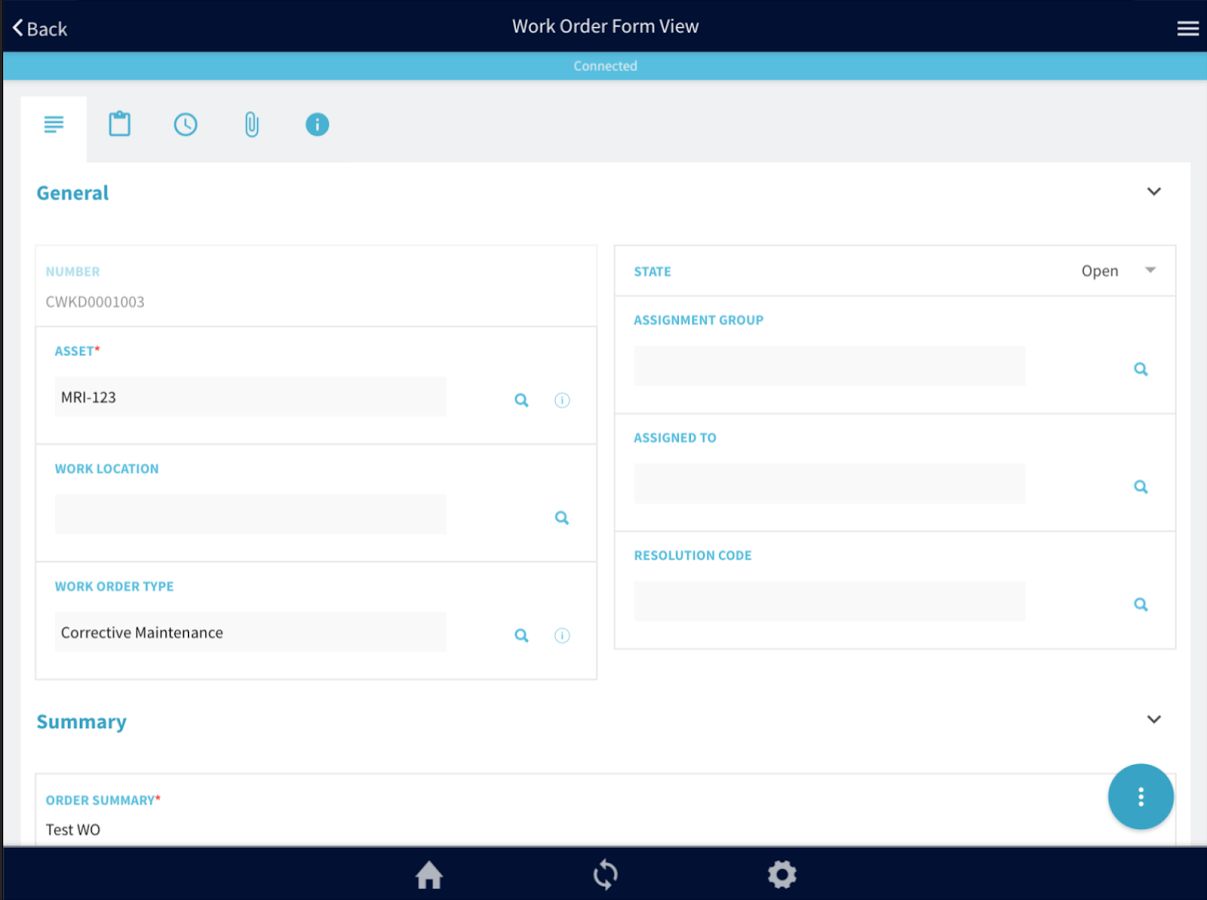Screen dimensions: 1207x900
Task: Tap the Home icon in bottom bar
Action: coord(429,875)
